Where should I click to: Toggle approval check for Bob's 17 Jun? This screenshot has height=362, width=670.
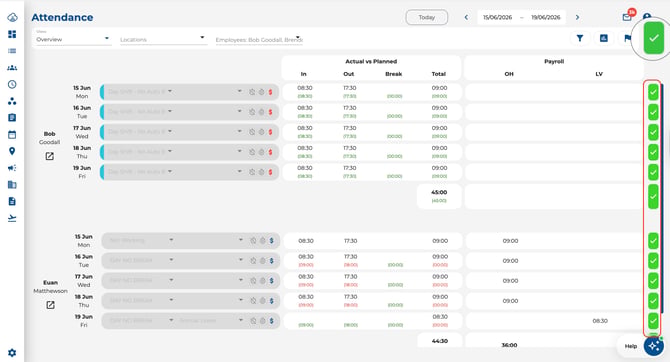tap(653, 132)
